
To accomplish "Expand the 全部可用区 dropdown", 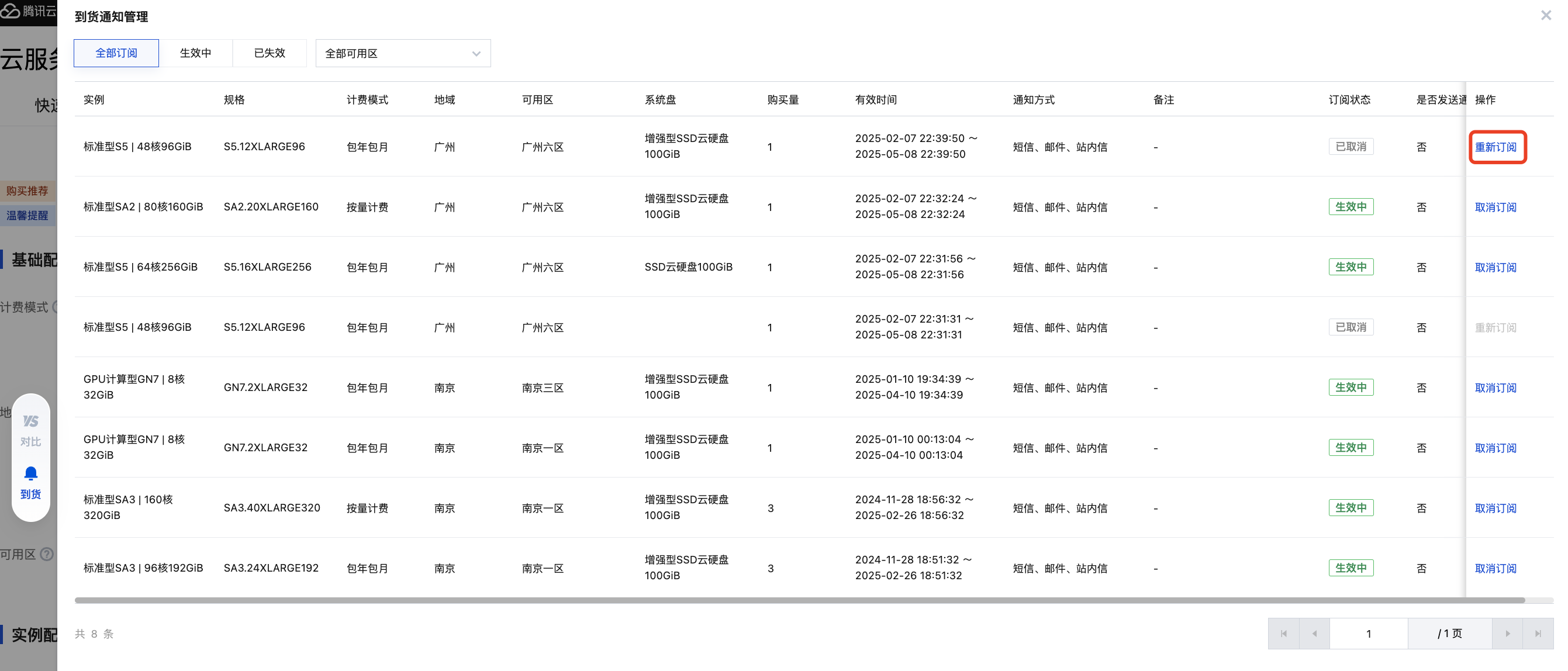I will [x=403, y=54].
